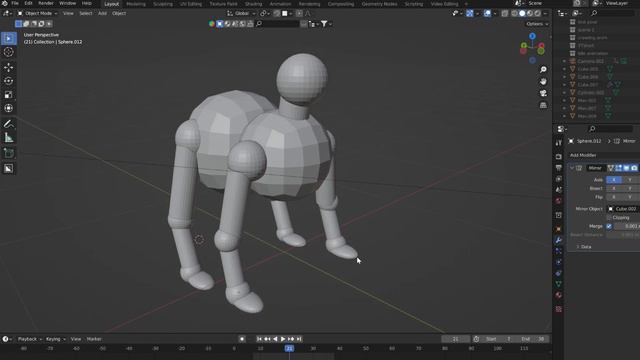Select the Measure tool
Screen dimensions: 640x360
9,138
